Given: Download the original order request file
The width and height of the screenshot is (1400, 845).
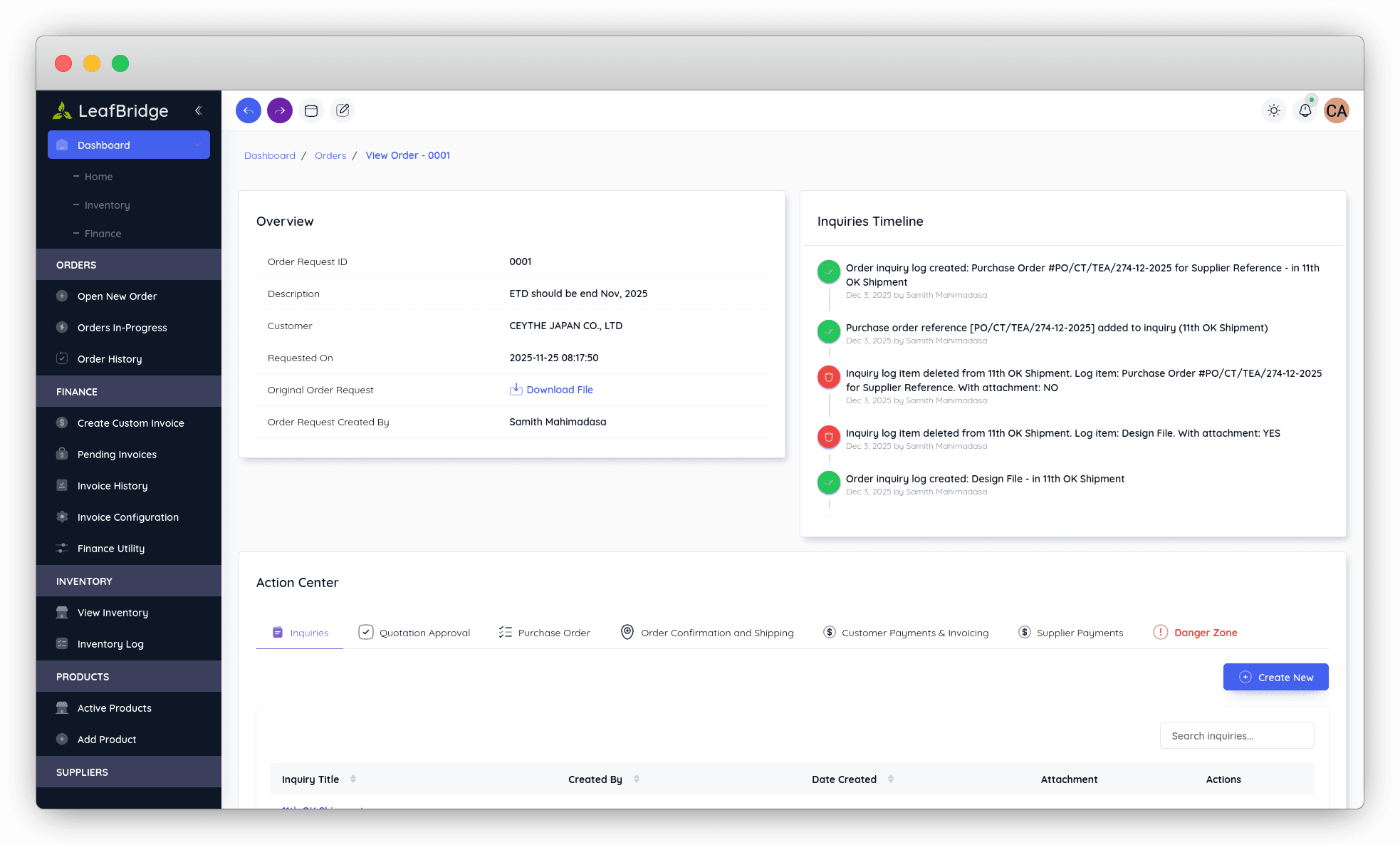Looking at the screenshot, I should click(560, 390).
